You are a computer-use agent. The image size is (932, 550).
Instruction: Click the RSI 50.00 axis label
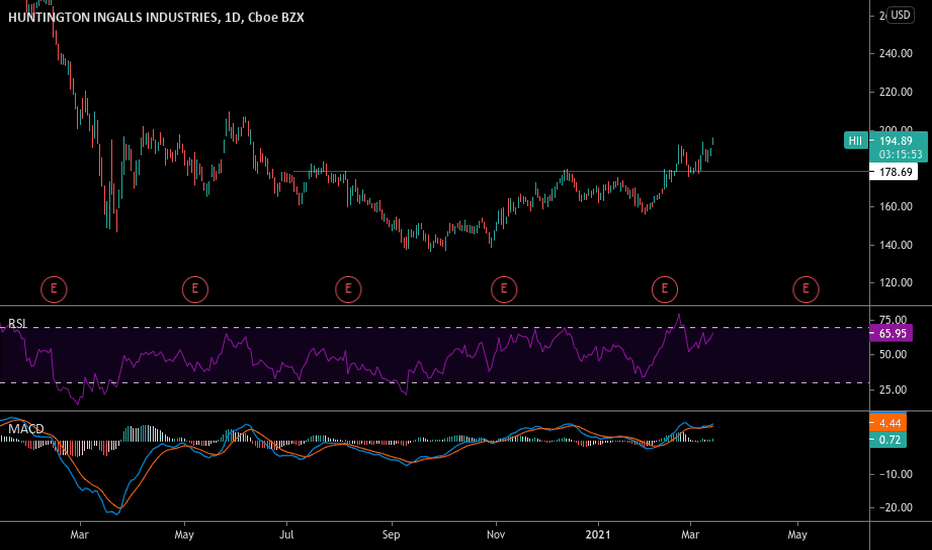(893, 354)
